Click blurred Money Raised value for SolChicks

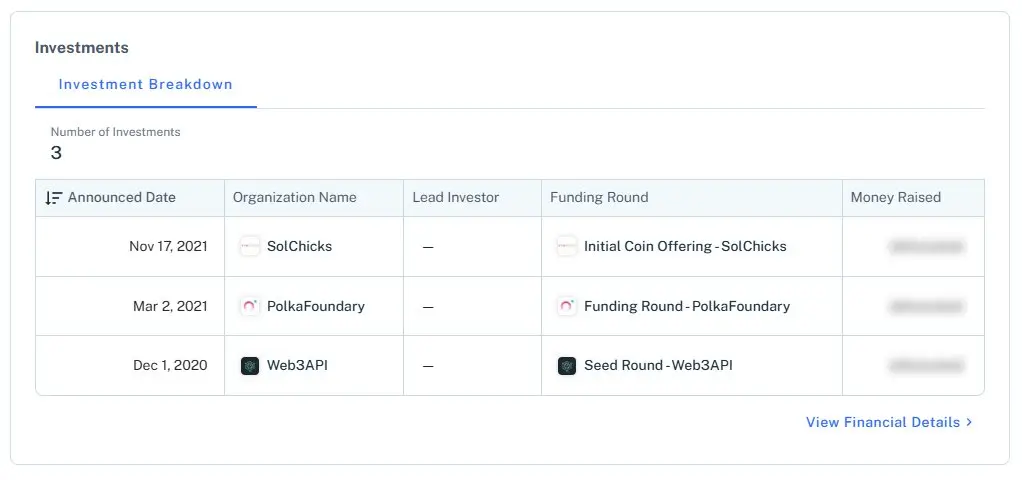926,247
